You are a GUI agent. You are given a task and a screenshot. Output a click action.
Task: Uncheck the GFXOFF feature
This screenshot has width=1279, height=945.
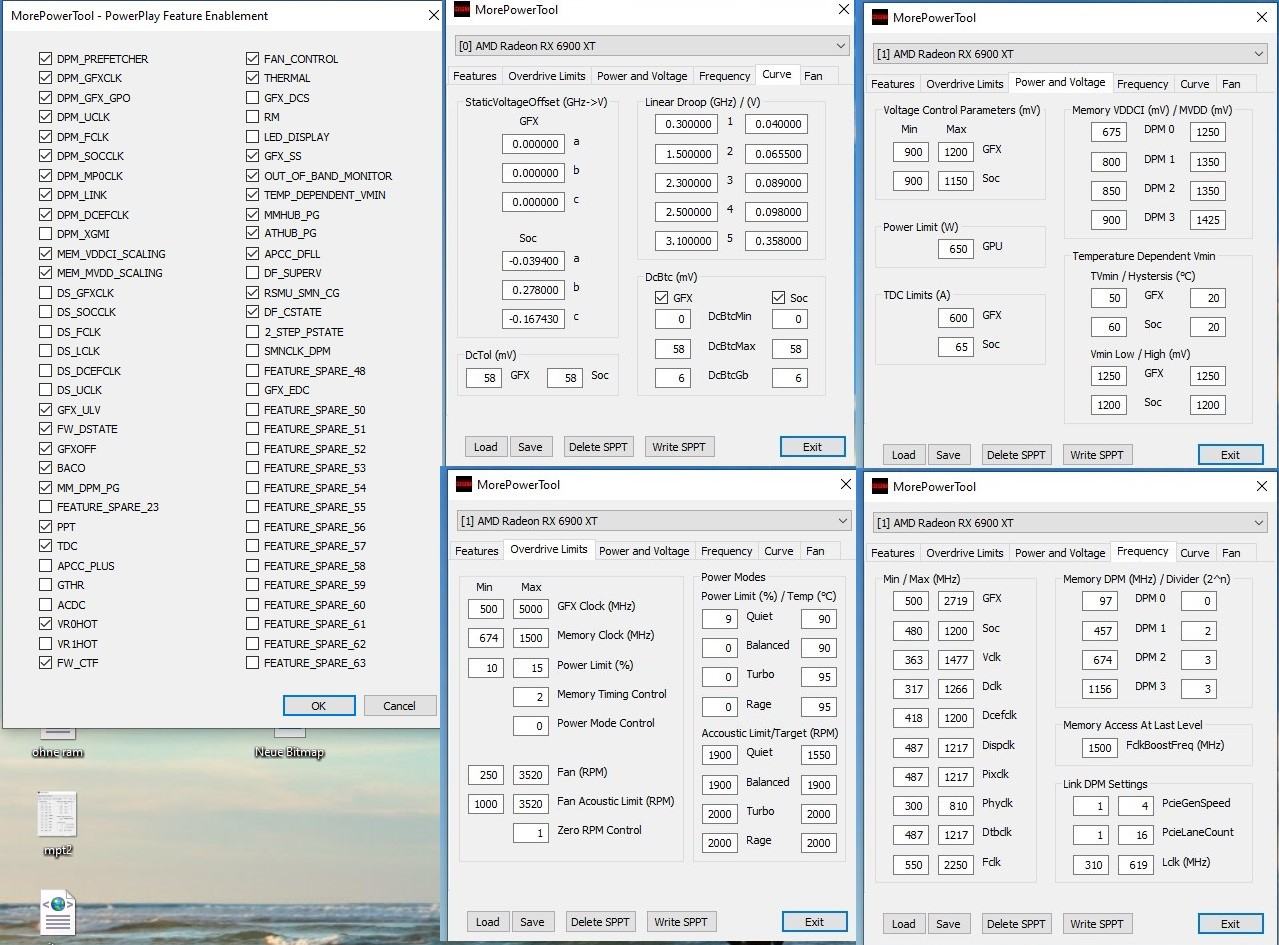coord(45,449)
